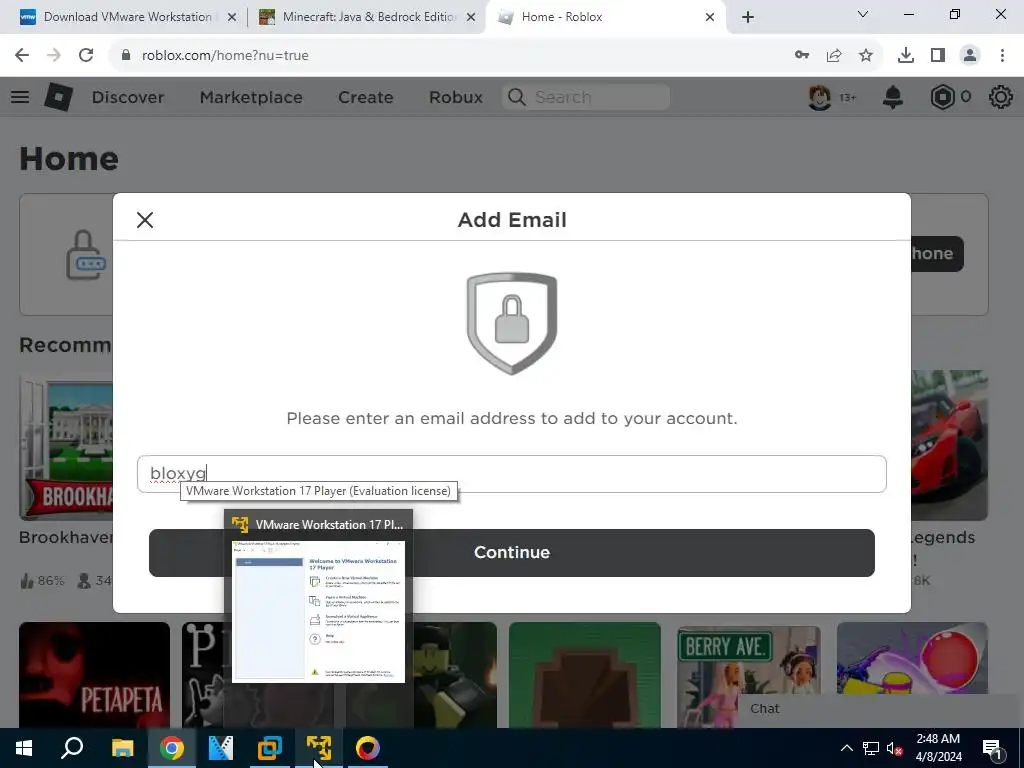1024x768 pixels.
Task: Open a new browser tab
Action: pos(748,17)
